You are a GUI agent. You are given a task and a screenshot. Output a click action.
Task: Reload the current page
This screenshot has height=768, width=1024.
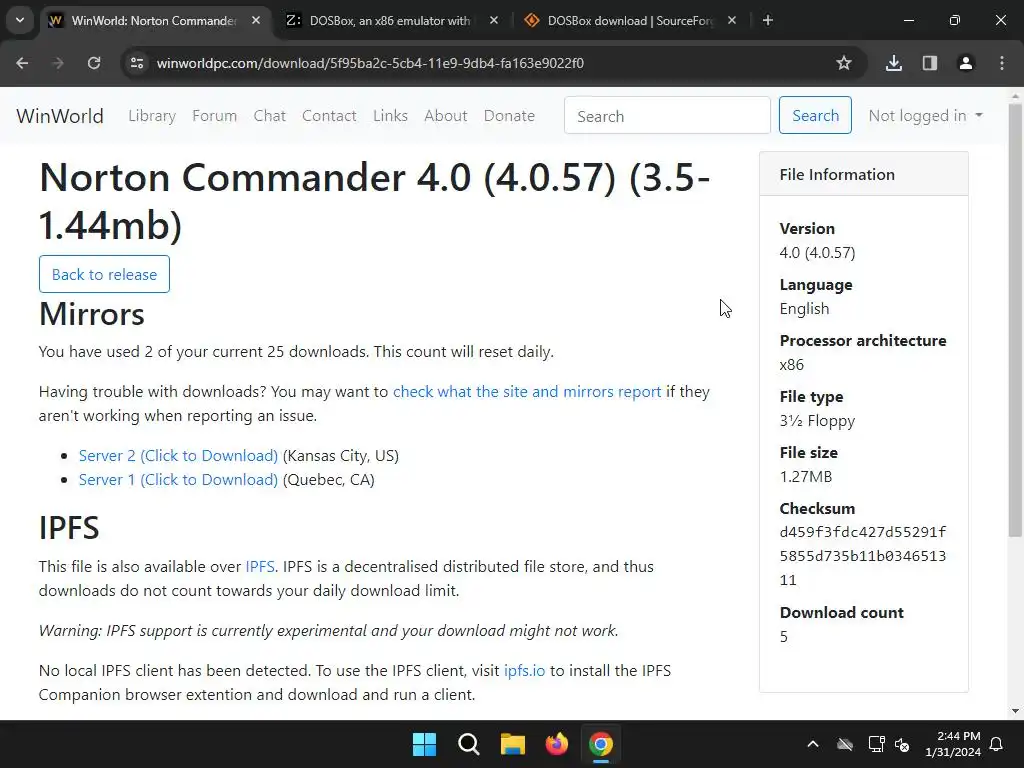(94, 63)
